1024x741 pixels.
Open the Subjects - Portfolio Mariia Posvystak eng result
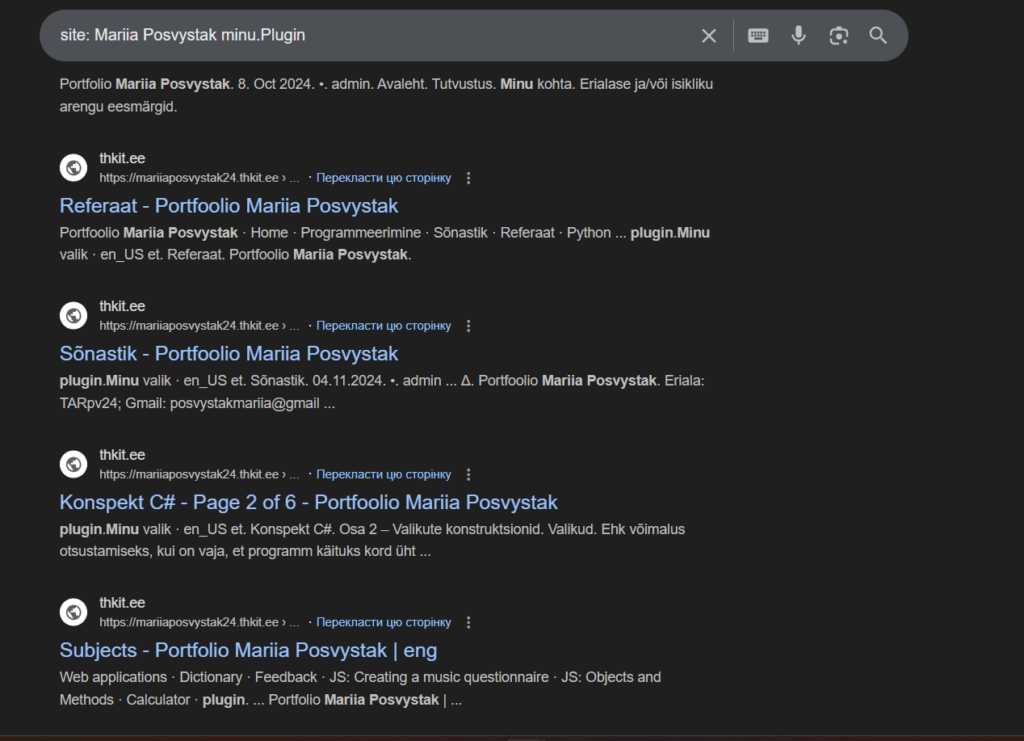[x=248, y=650]
